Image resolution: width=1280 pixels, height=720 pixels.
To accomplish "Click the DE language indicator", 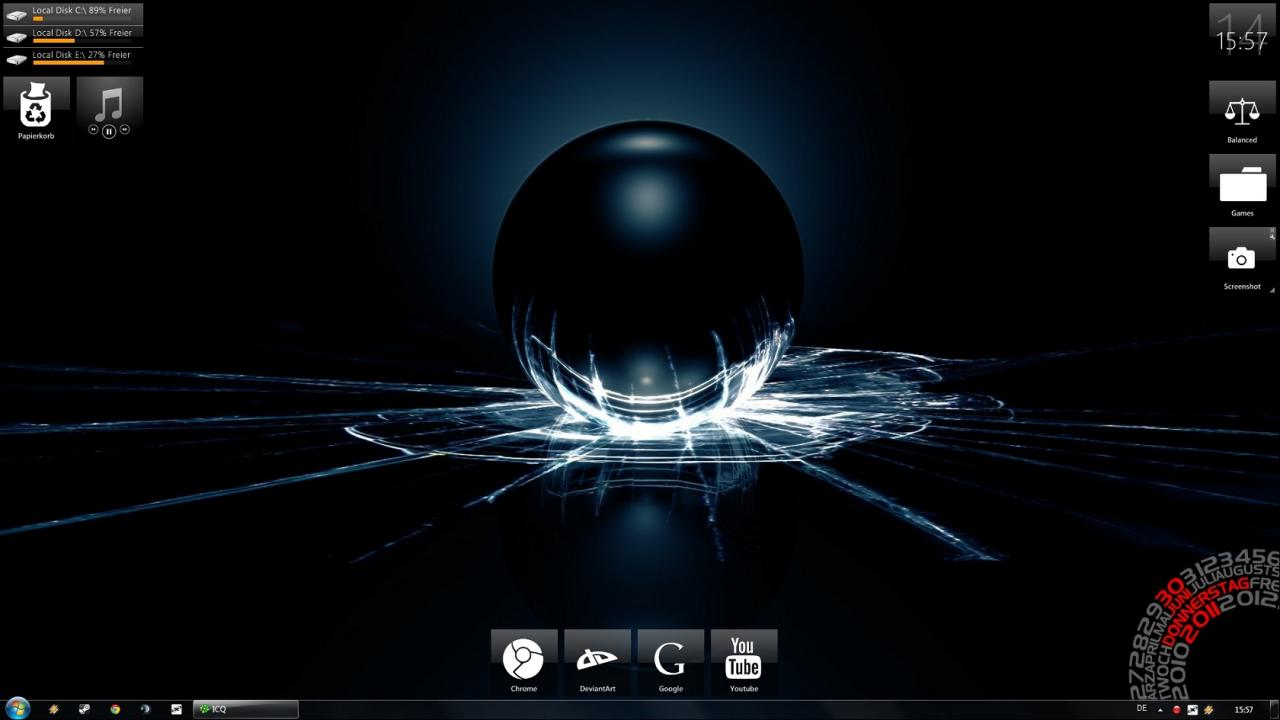I will (1142, 708).
